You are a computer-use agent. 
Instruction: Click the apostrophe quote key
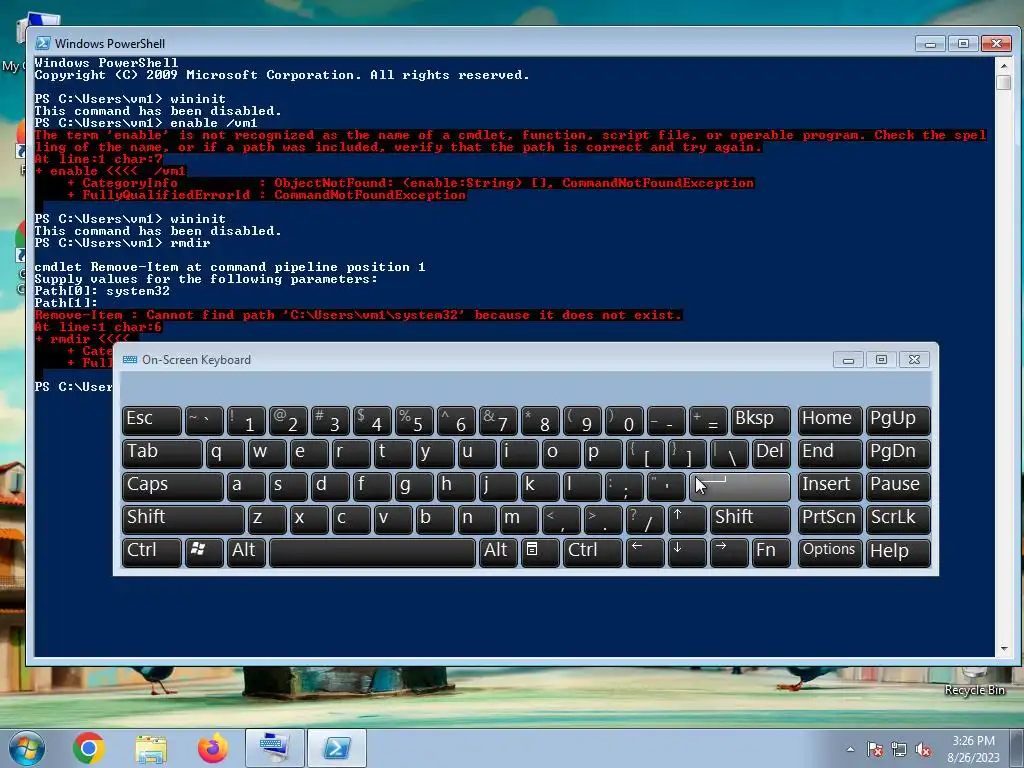665,485
